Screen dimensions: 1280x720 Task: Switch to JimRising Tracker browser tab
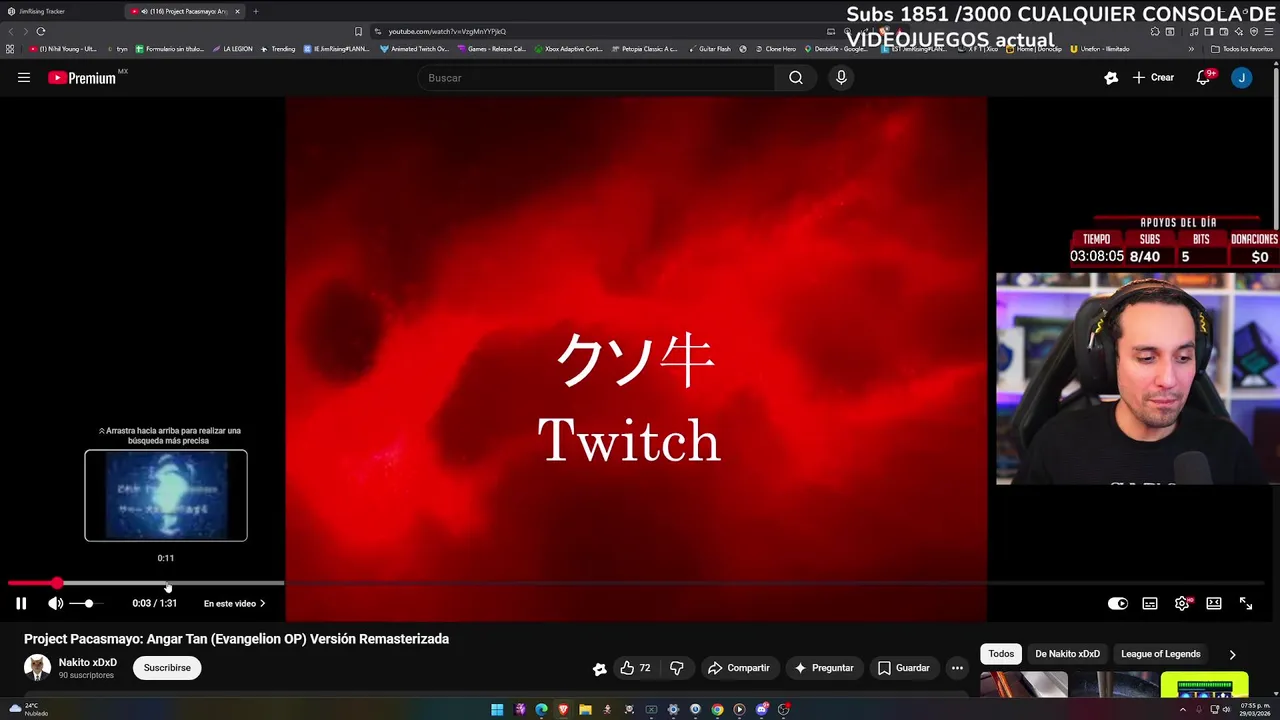[x=60, y=11]
